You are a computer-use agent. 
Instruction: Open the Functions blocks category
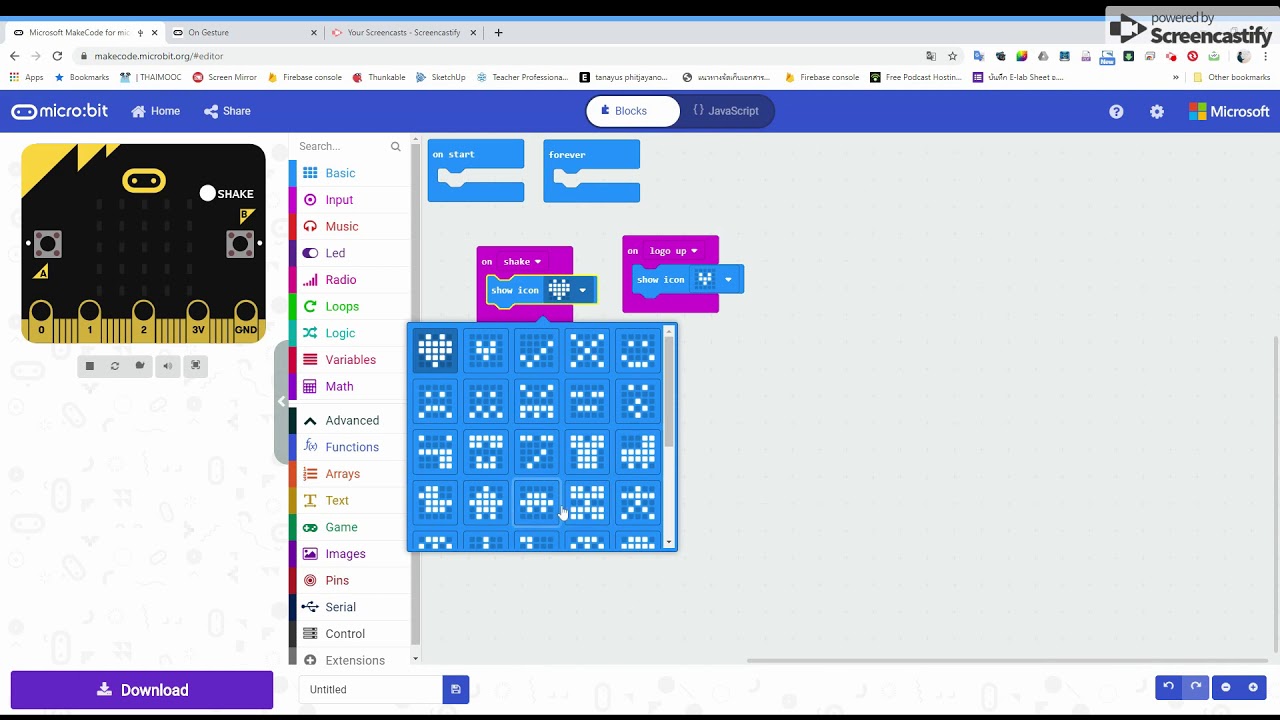350,447
